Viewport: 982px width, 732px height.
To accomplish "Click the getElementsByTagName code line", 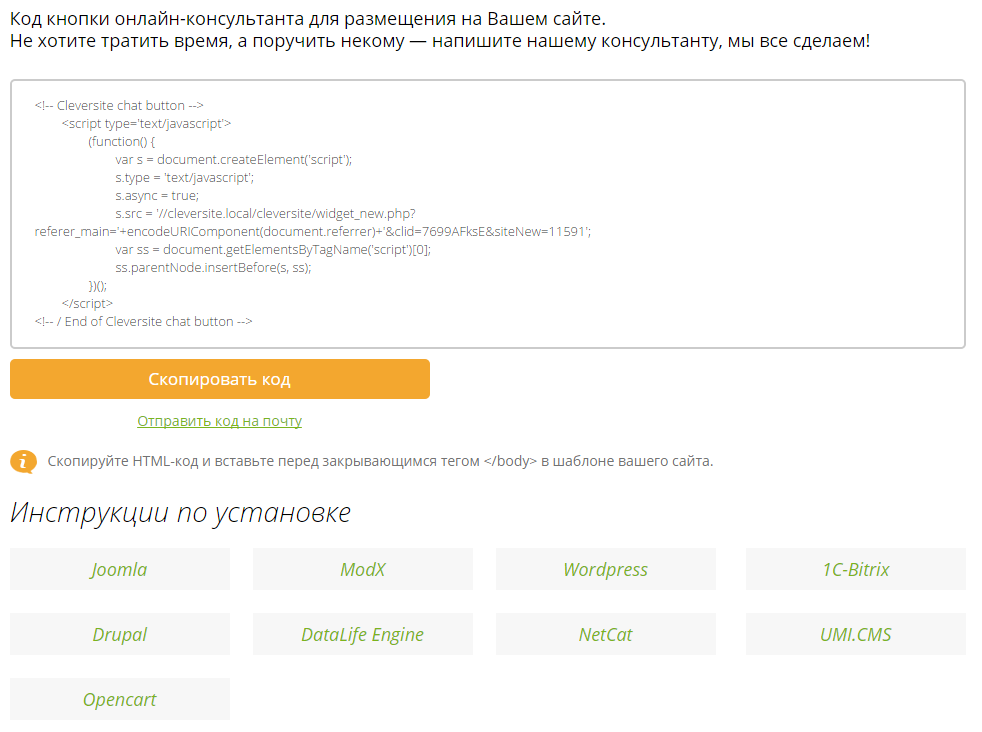I will pos(273,249).
